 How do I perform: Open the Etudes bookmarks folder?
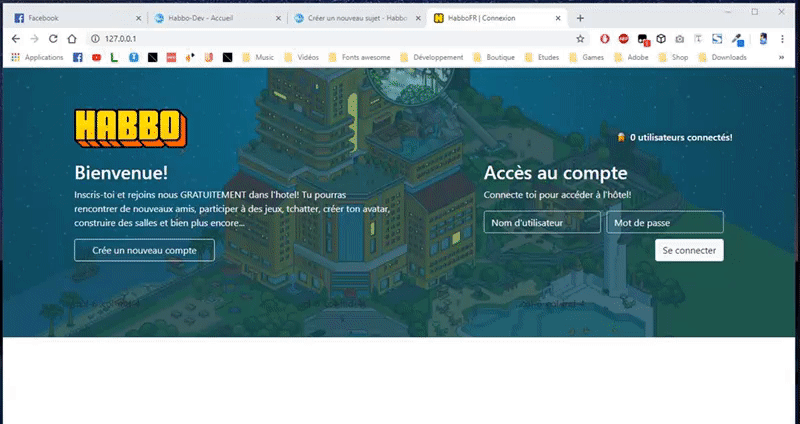click(x=542, y=58)
